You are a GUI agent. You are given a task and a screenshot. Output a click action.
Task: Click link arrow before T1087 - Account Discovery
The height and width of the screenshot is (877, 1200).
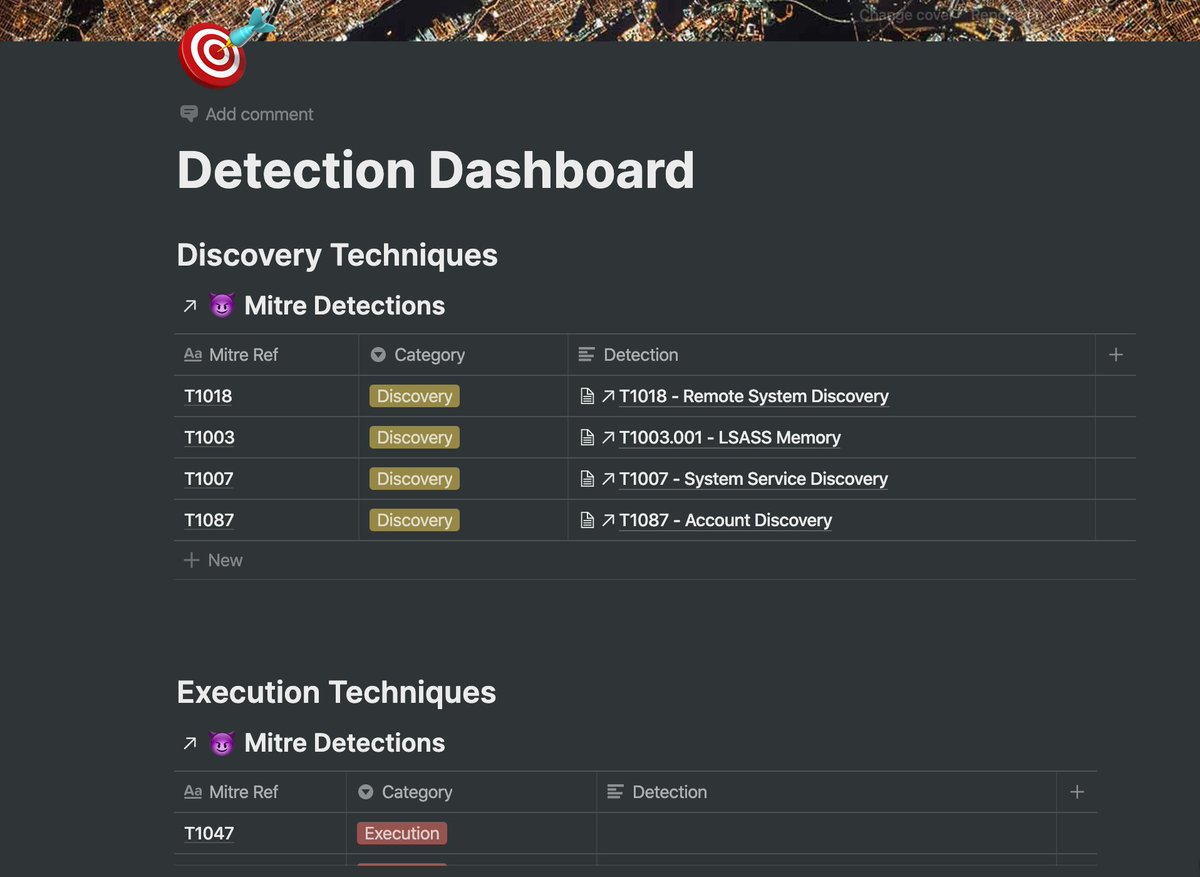coord(608,521)
